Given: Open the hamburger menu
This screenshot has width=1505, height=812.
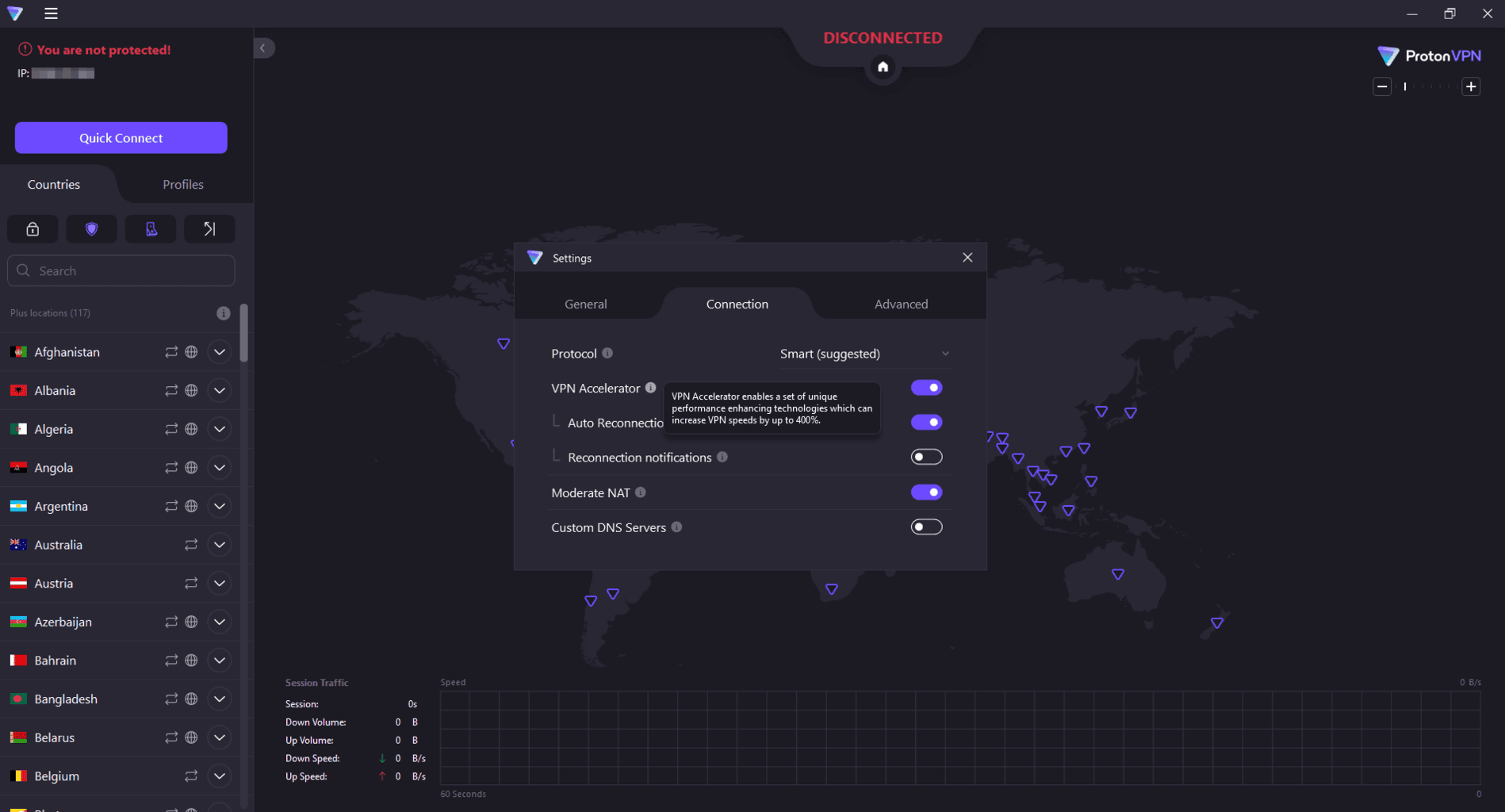Looking at the screenshot, I should click(x=51, y=13).
